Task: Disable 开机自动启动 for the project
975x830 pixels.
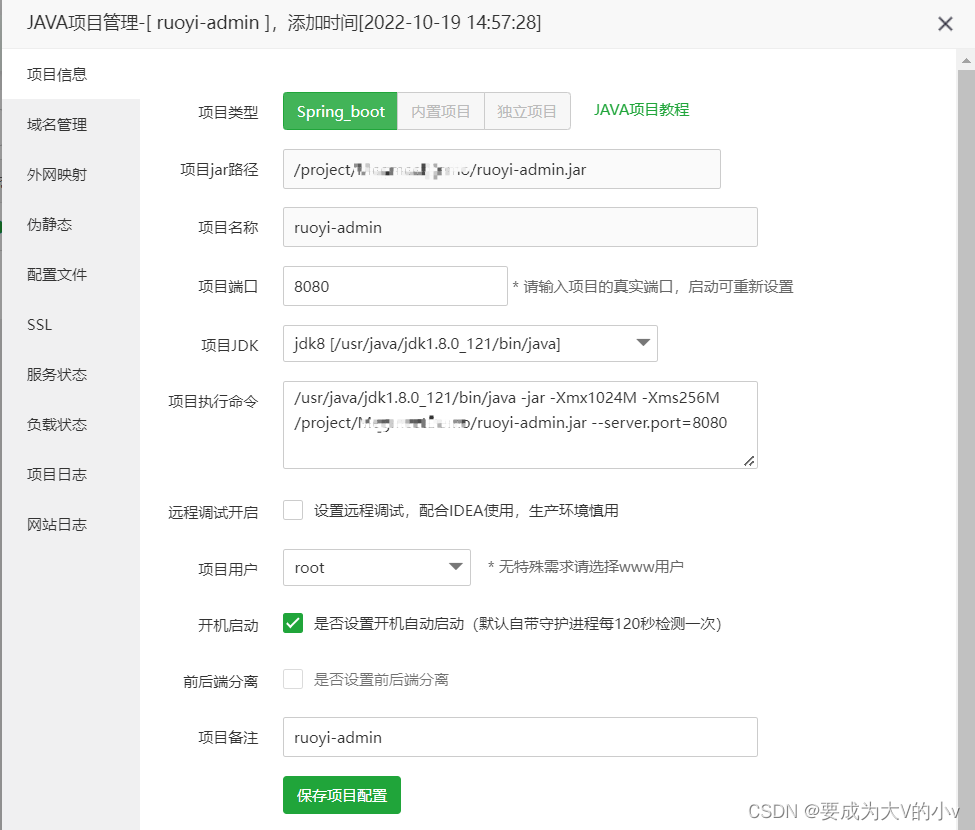Action: tap(293, 622)
